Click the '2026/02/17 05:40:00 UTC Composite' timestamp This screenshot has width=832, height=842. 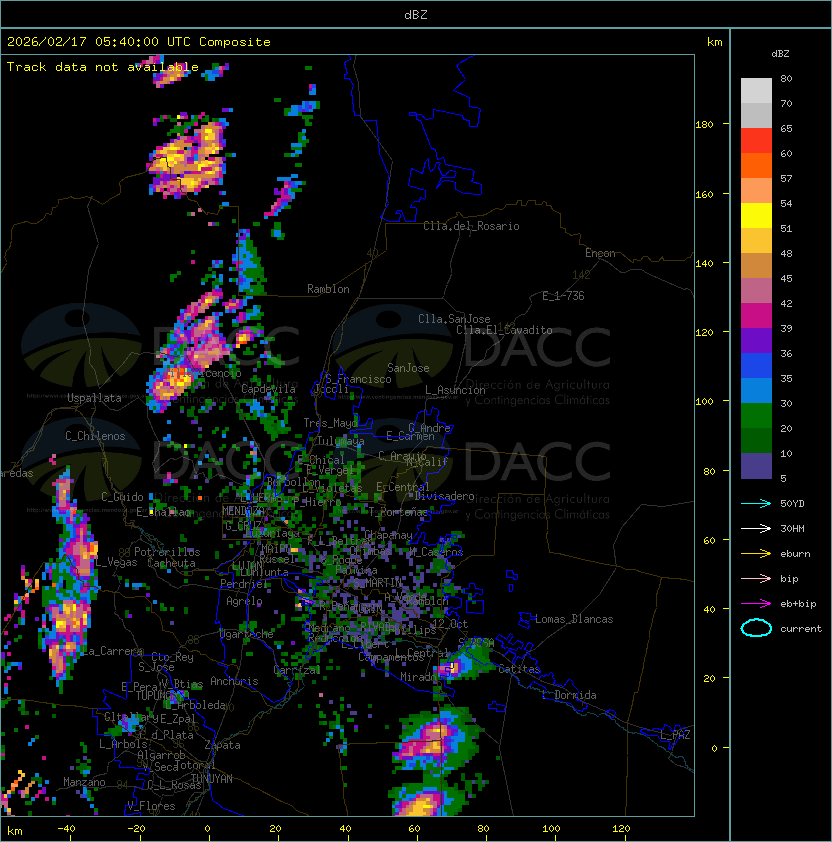(x=139, y=42)
